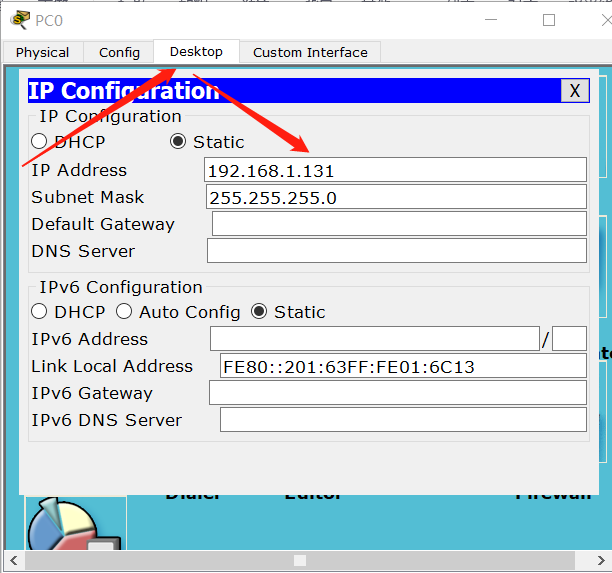This screenshot has width=612, height=573.
Task: Click the horizontal scrollbar left arrow
Action: click(14, 561)
